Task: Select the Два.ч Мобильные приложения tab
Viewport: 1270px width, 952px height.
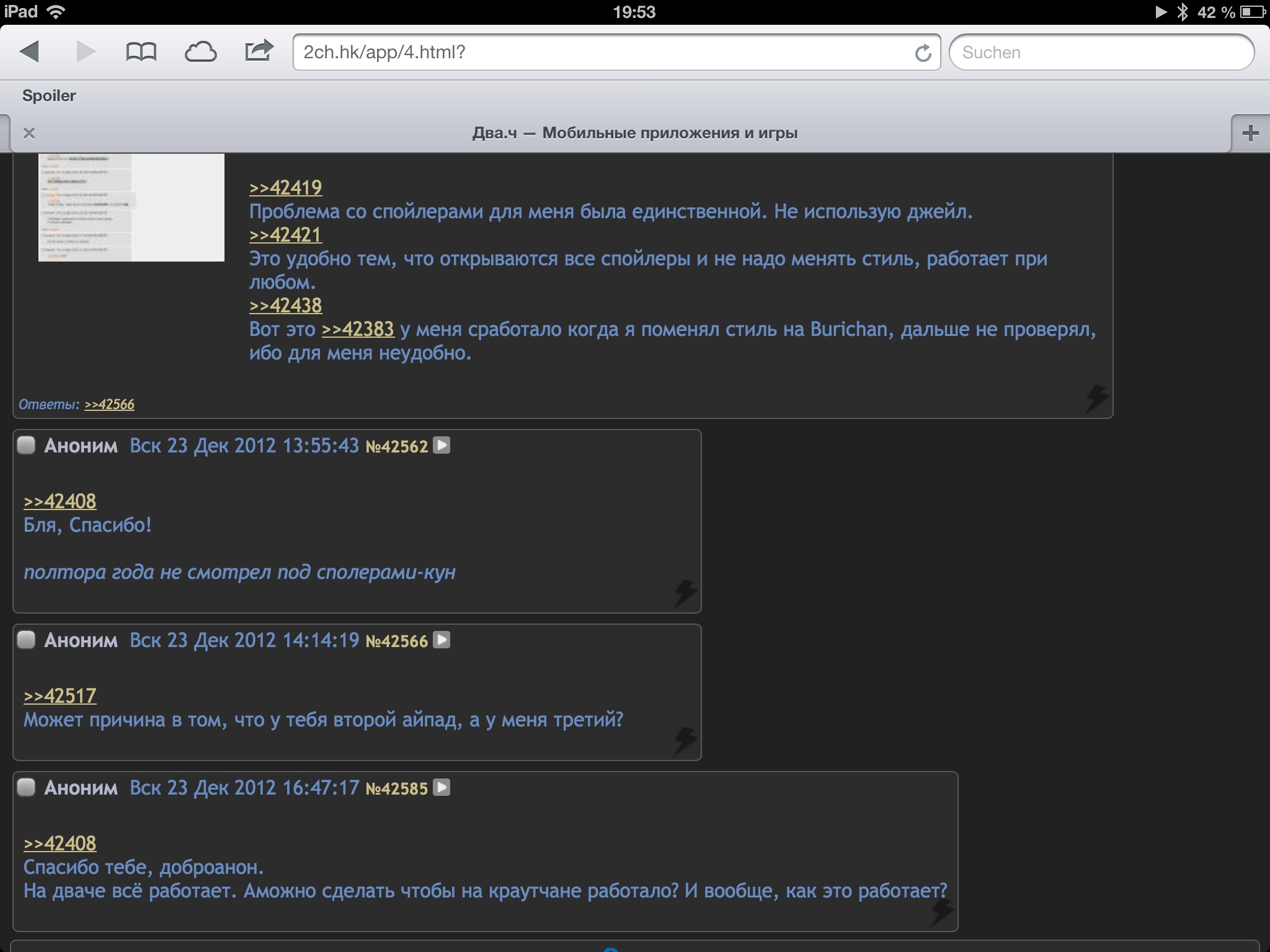Action: [x=634, y=133]
